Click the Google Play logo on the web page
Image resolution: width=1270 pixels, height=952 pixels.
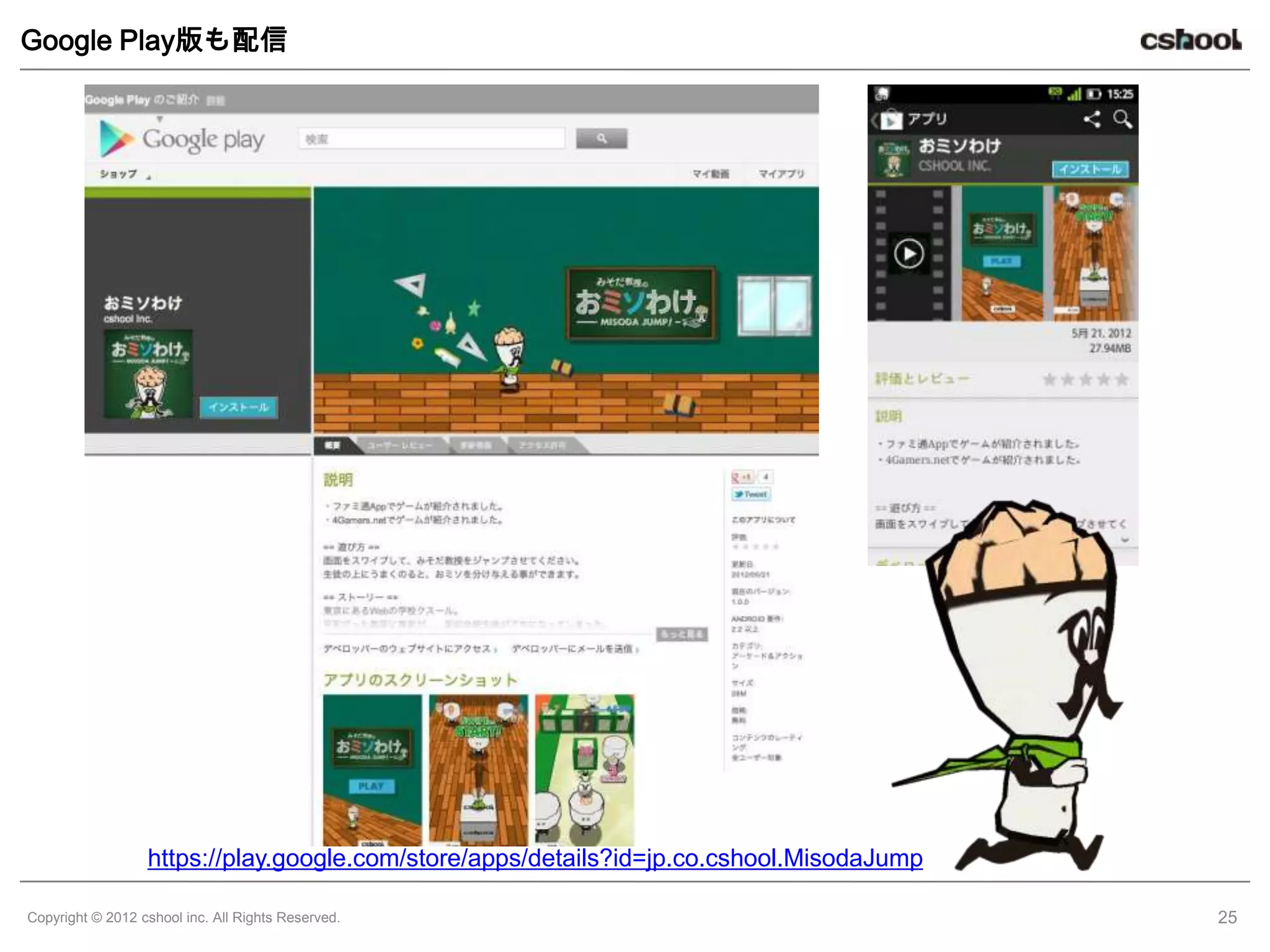pyautogui.click(x=182, y=139)
